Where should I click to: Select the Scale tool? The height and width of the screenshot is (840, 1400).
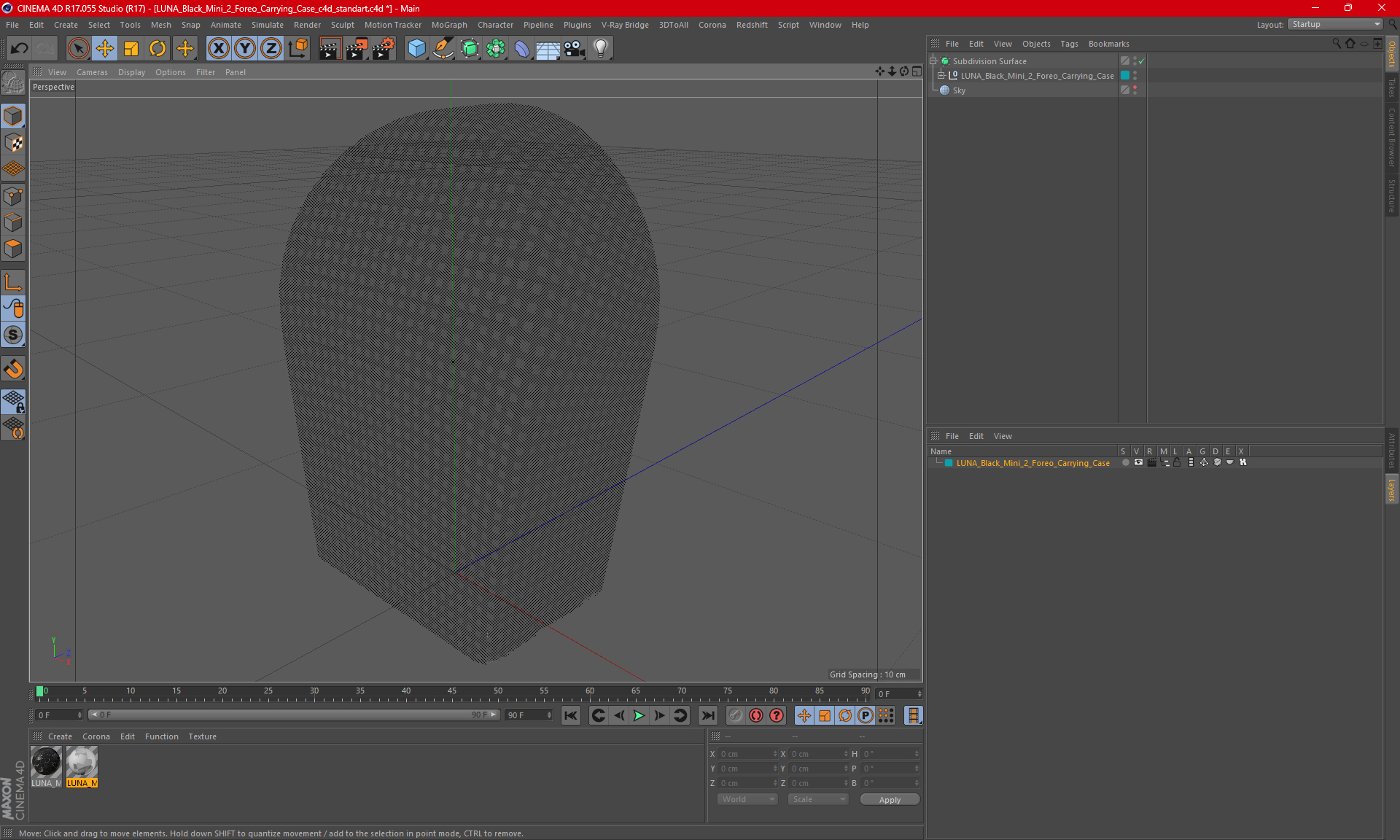point(131,48)
